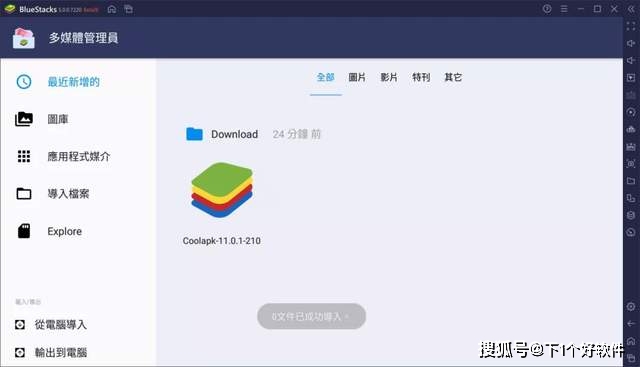Viewport: 640px width, 367px height.
Task: Click the install APK icon on side toolbar
Action: pyautogui.click(x=631, y=129)
